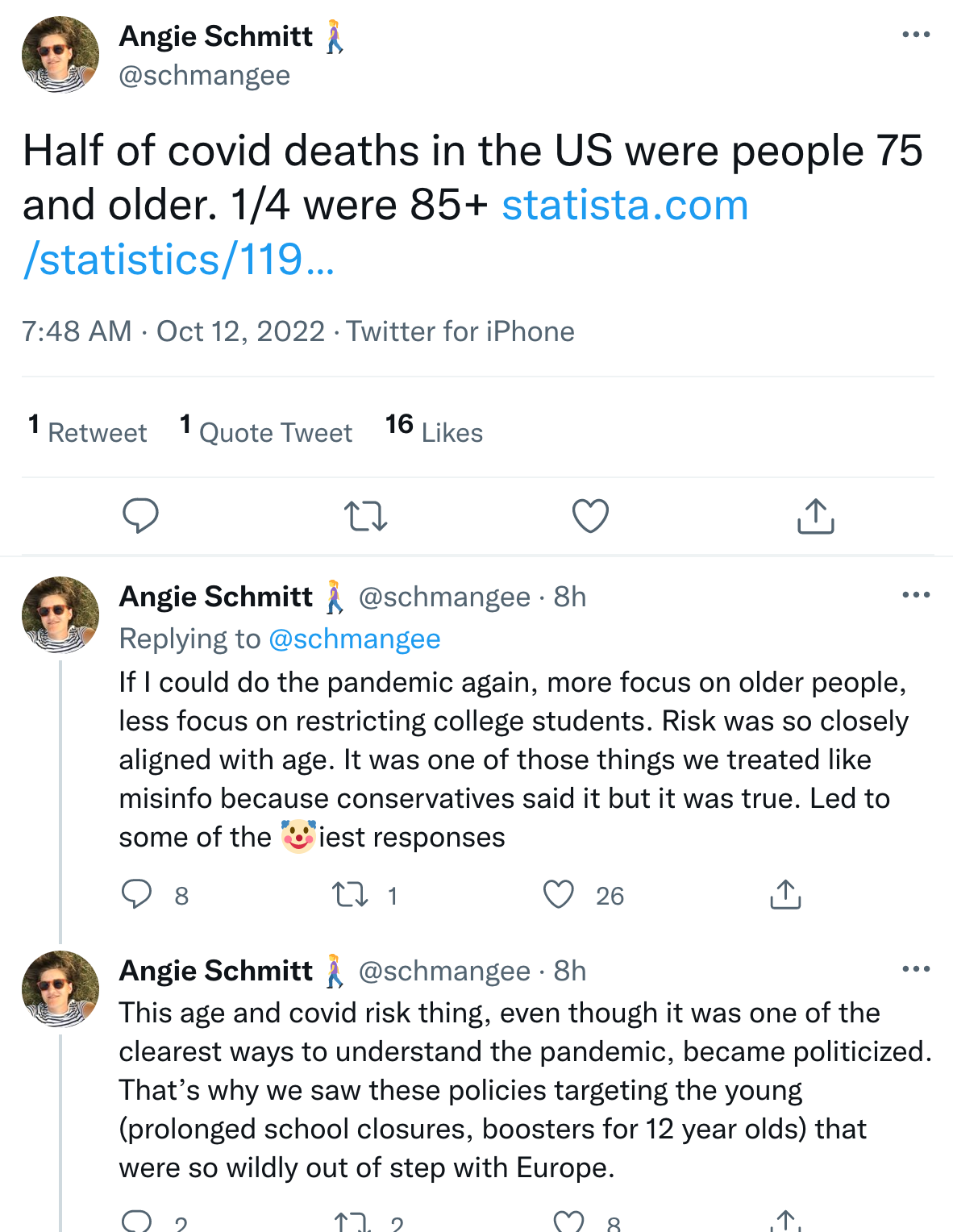The width and height of the screenshot is (953, 1232).
Task: Reply to the pandemic focus reply tweet
Action: click(x=137, y=894)
